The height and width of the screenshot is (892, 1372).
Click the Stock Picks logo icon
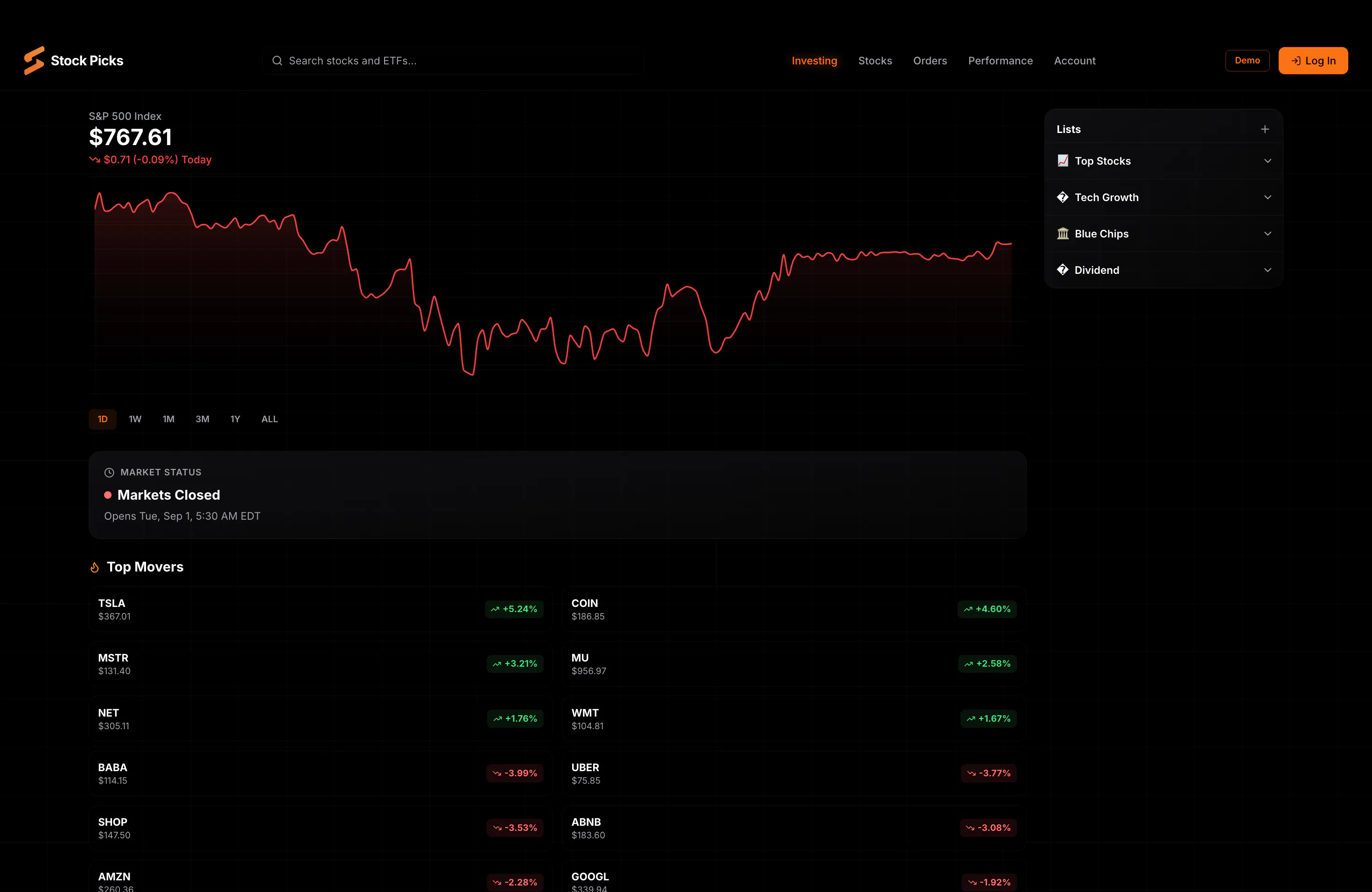click(34, 61)
